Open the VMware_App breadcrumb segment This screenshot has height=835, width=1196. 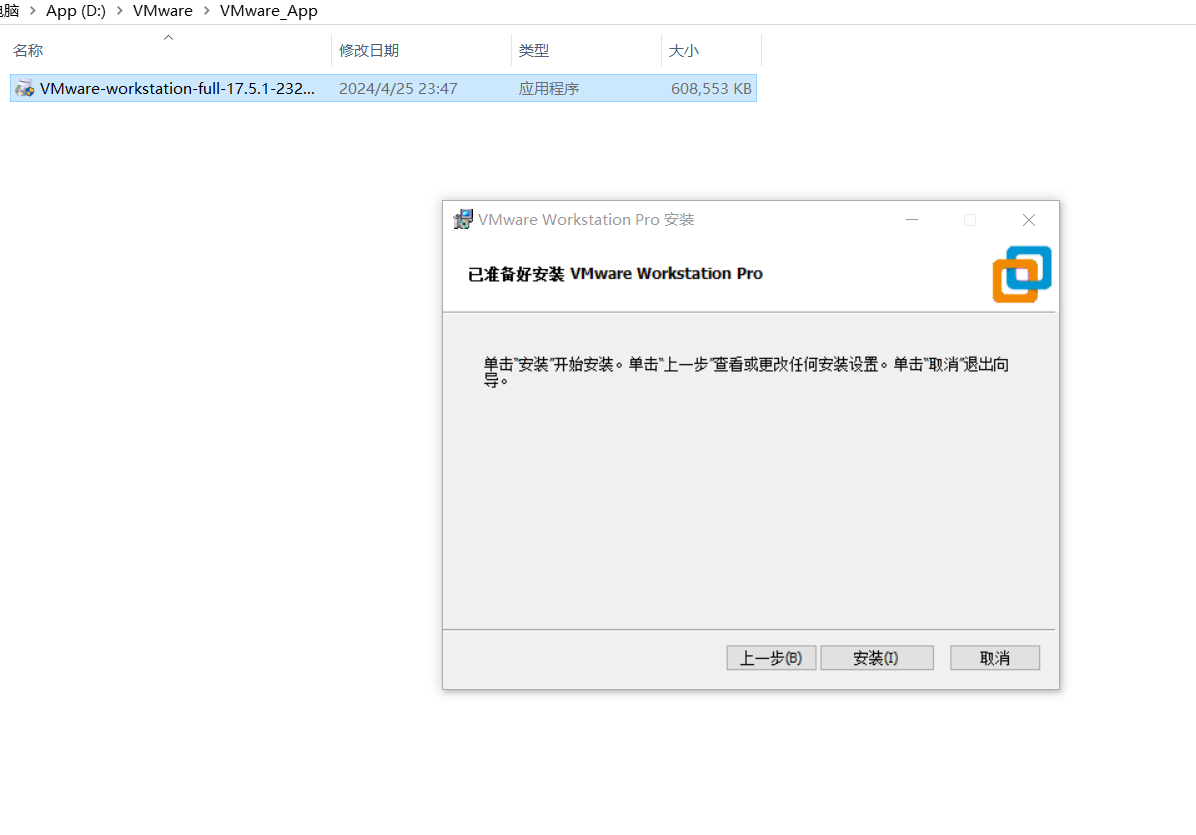pyautogui.click(x=268, y=11)
